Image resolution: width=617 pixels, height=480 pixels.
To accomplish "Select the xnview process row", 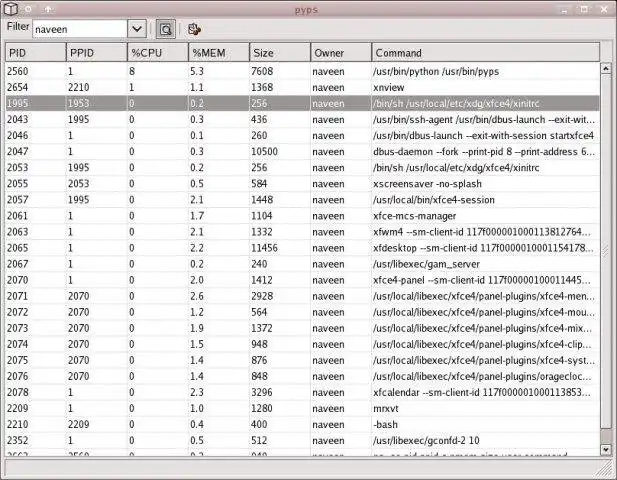I will (x=302, y=87).
